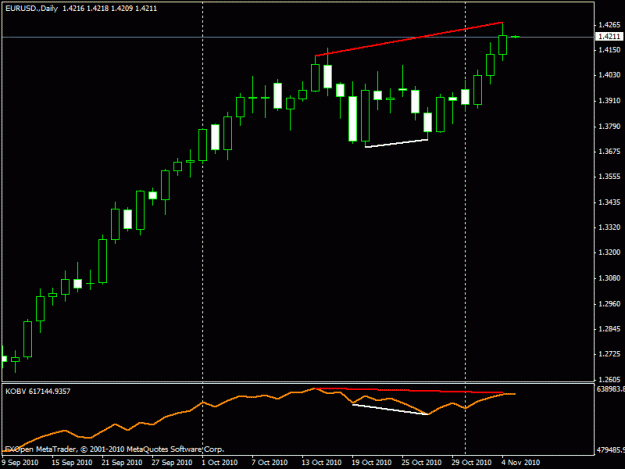Click the 1.3555 price axis label
The height and width of the screenshot is (469, 625).
click(x=609, y=177)
